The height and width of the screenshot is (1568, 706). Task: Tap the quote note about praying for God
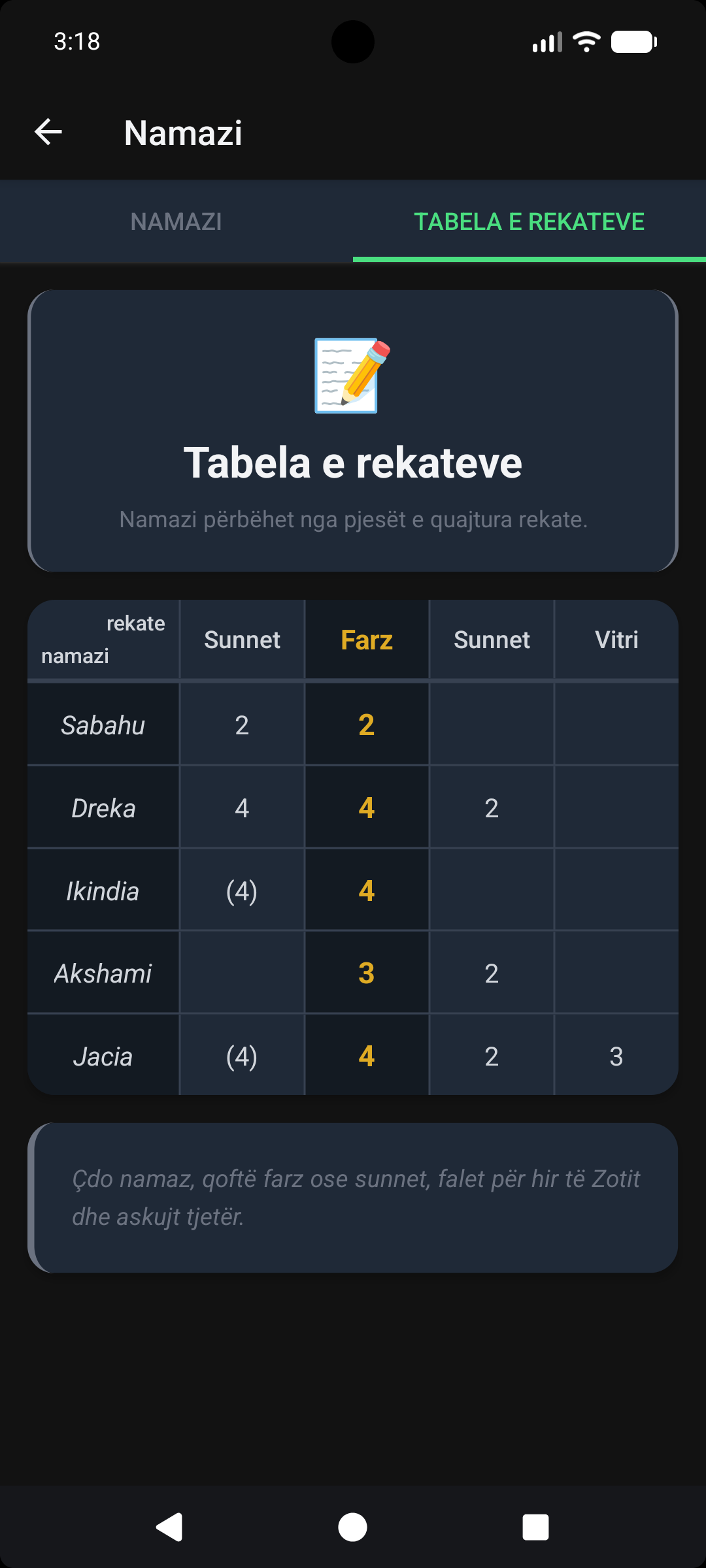point(356,1198)
